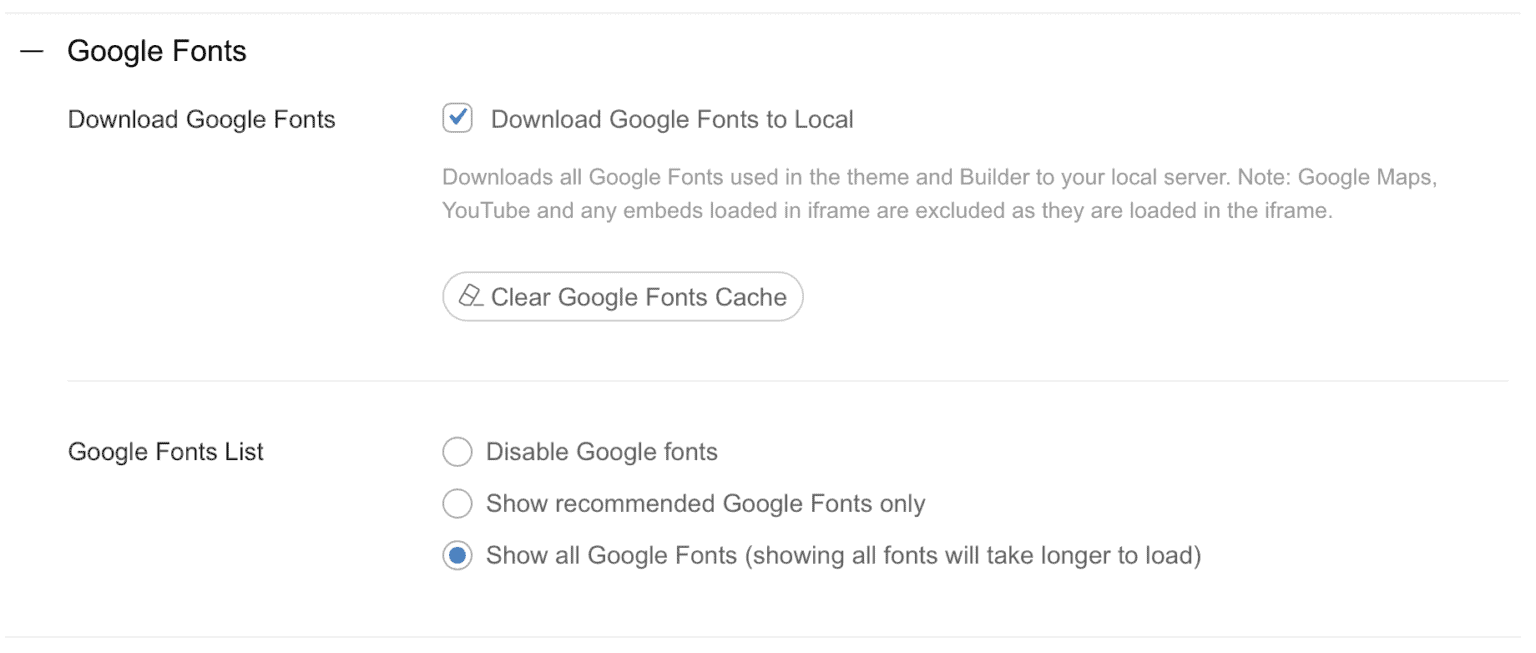Click the empty radio circle beside Disable
The image size is (1536, 653).
click(x=457, y=452)
